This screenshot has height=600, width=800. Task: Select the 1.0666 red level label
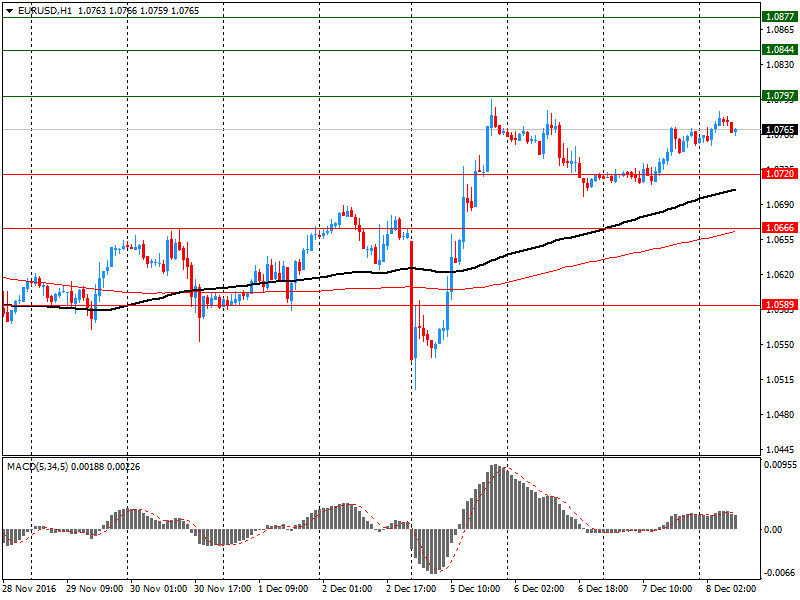(x=780, y=228)
